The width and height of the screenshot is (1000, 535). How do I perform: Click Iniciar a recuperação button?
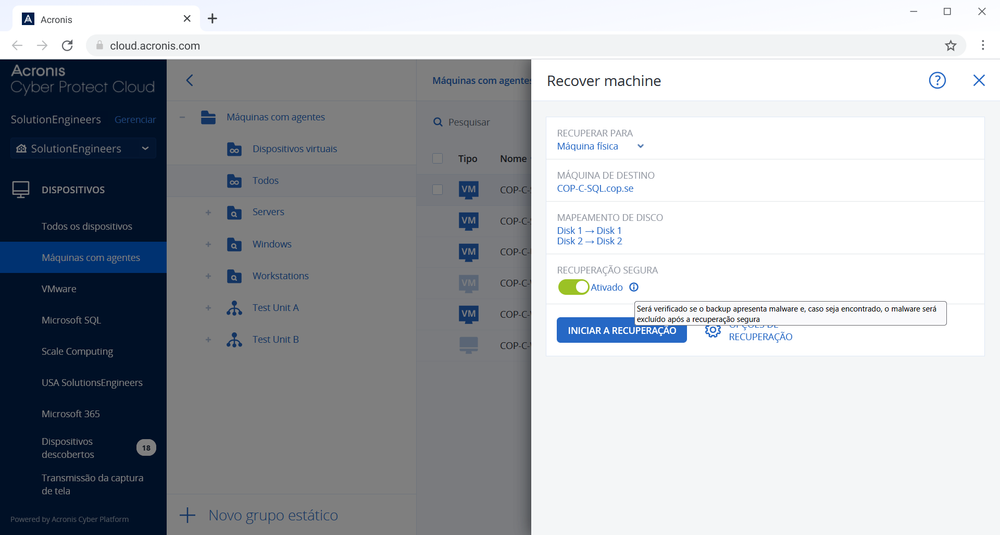[x=622, y=330]
